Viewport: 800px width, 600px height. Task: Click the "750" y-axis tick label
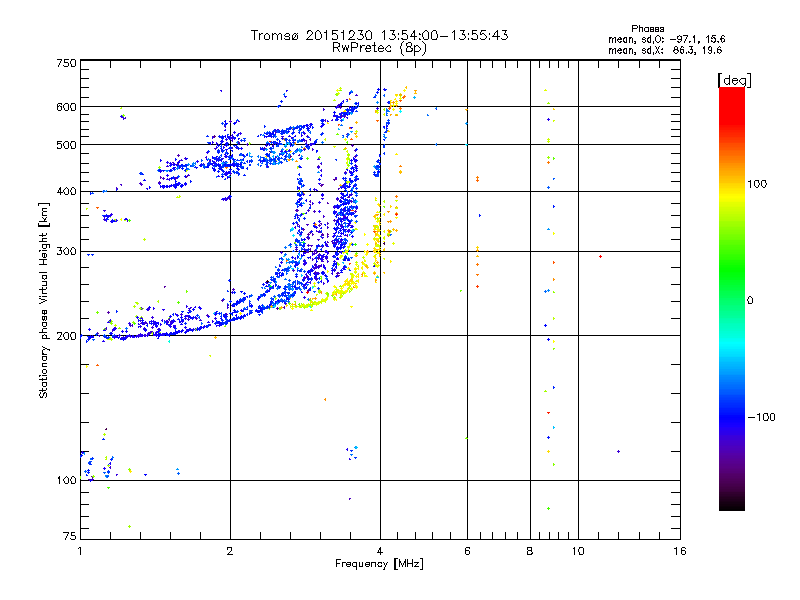click(66, 63)
